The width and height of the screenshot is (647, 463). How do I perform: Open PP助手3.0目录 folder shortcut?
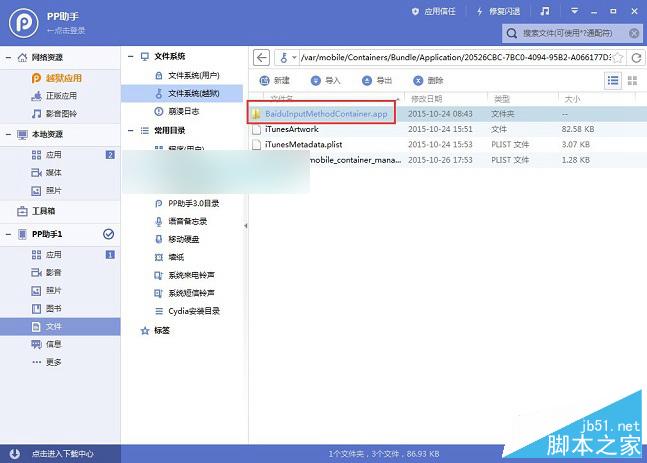[187, 203]
